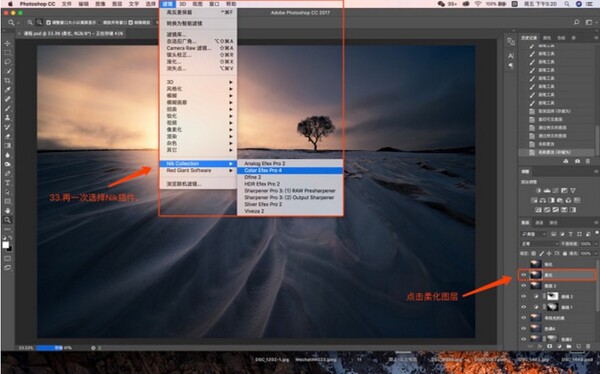Create new document from current state
Image resolution: width=600 pixels, height=374 pixels.
pos(566,161)
